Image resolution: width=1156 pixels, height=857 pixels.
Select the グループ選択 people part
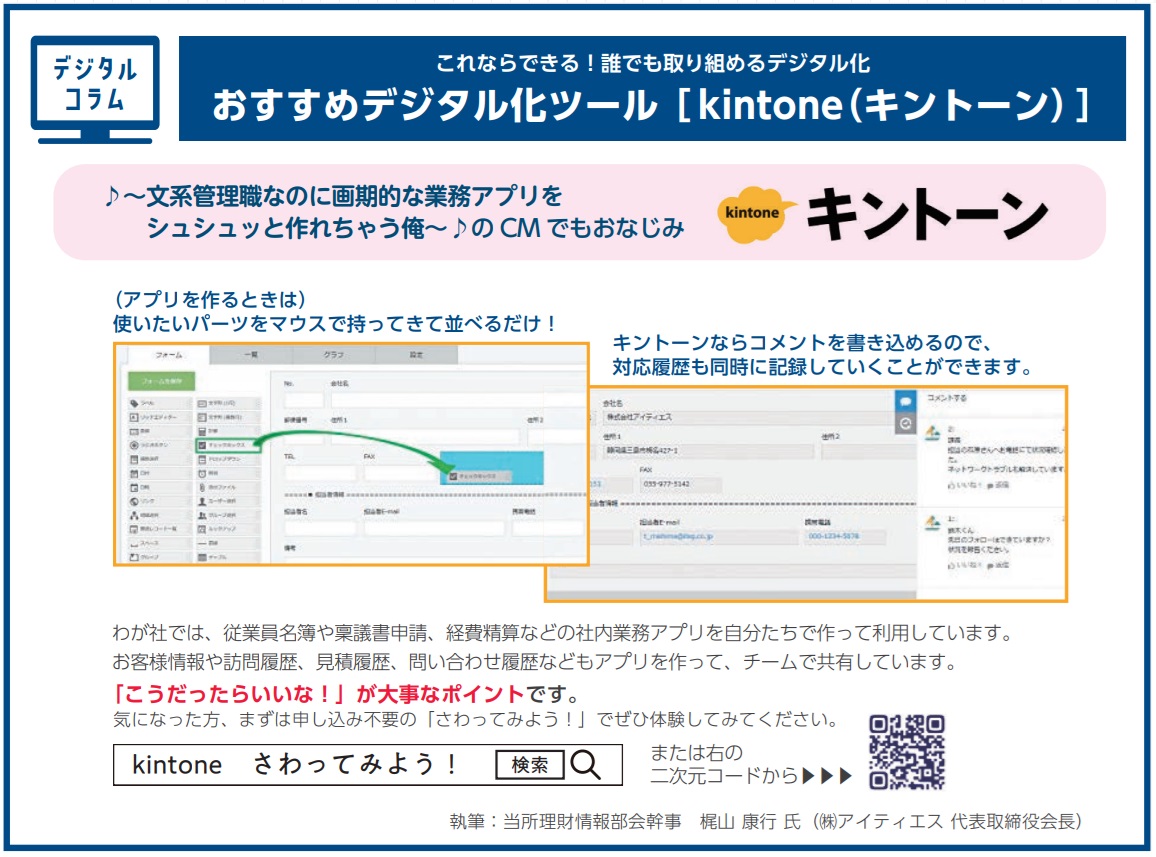click(228, 515)
